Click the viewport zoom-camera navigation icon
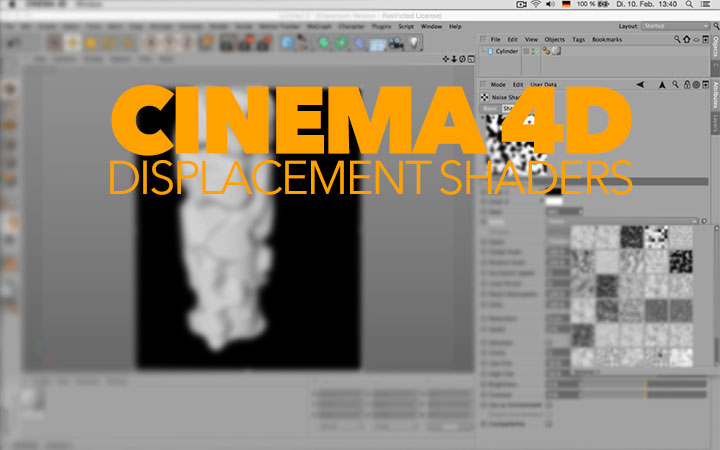Image resolution: width=720 pixels, height=450 pixels. 454,59
